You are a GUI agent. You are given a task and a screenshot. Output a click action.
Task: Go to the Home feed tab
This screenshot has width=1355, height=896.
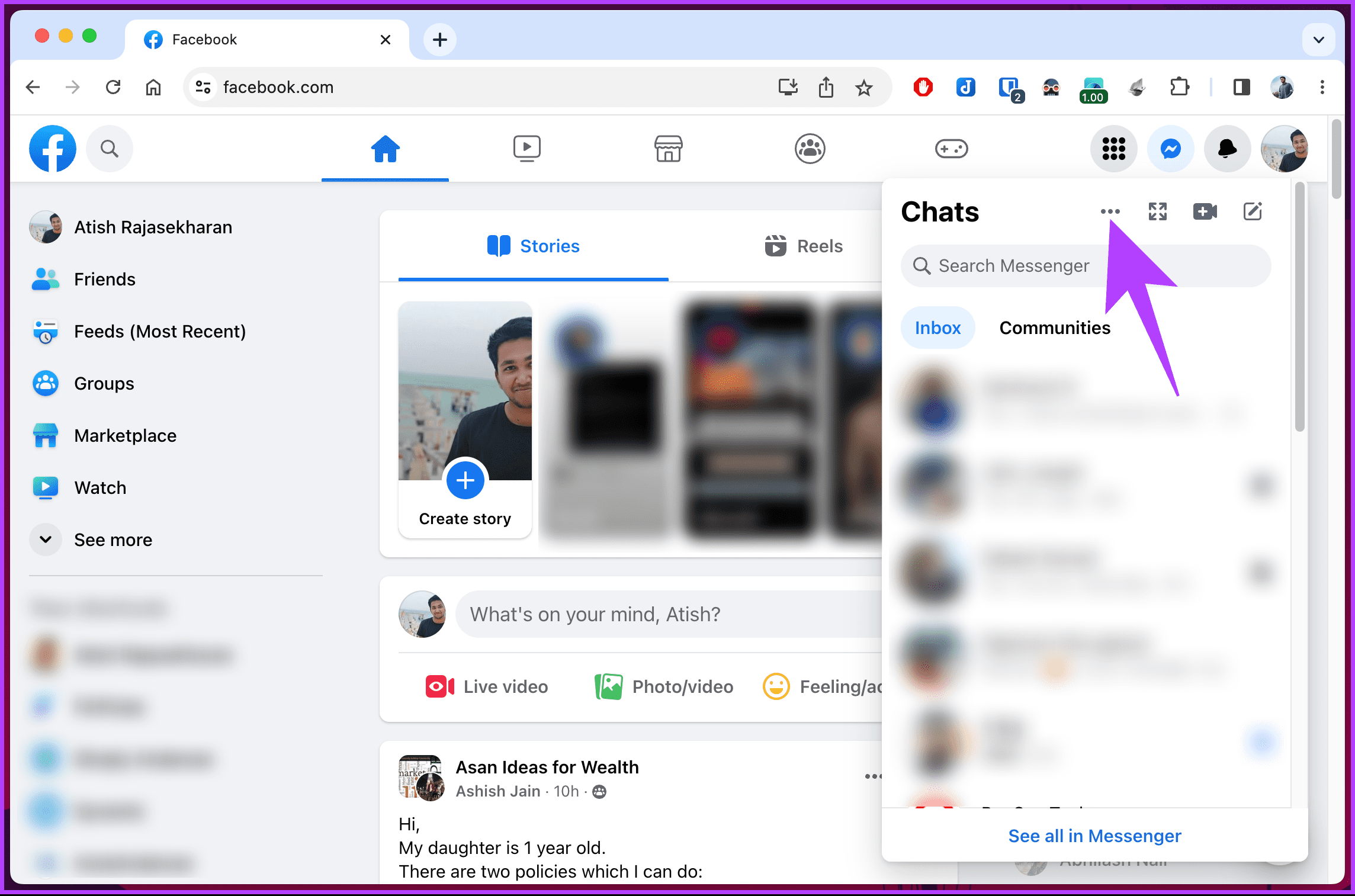pyautogui.click(x=385, y=149)
